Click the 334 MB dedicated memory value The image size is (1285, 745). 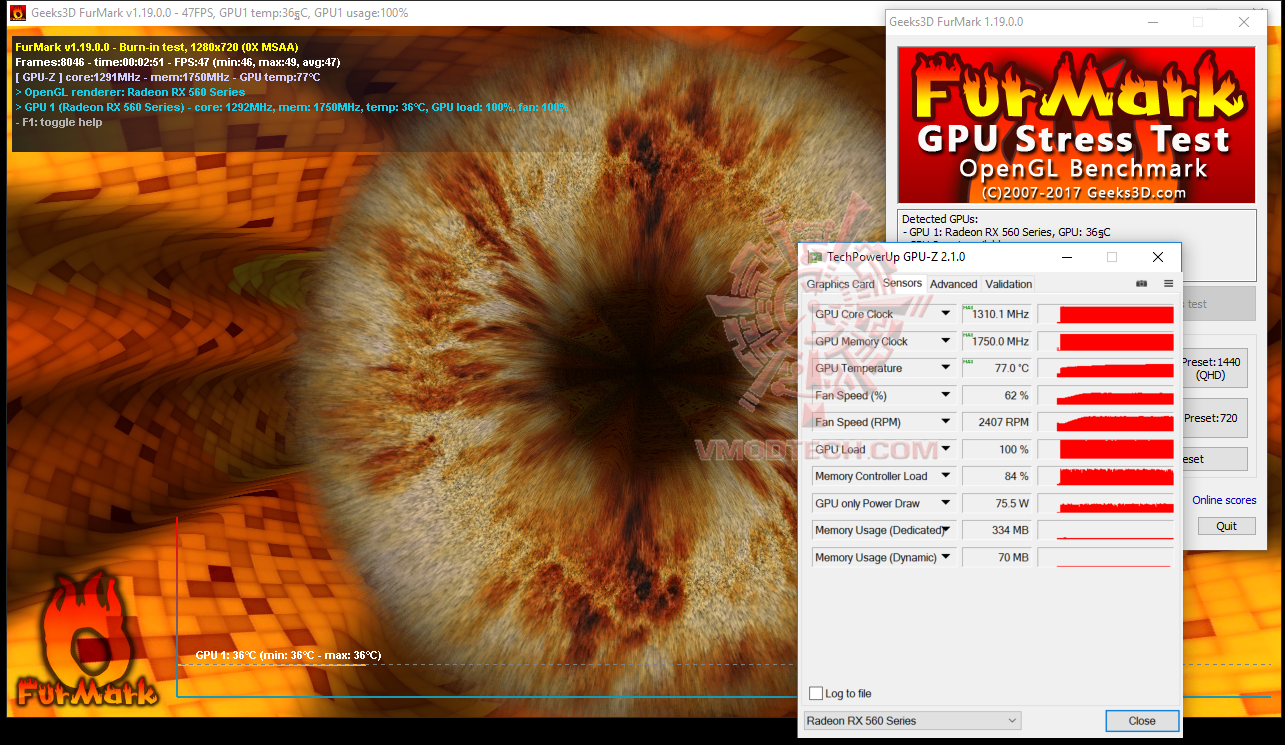tap(996, 530)
